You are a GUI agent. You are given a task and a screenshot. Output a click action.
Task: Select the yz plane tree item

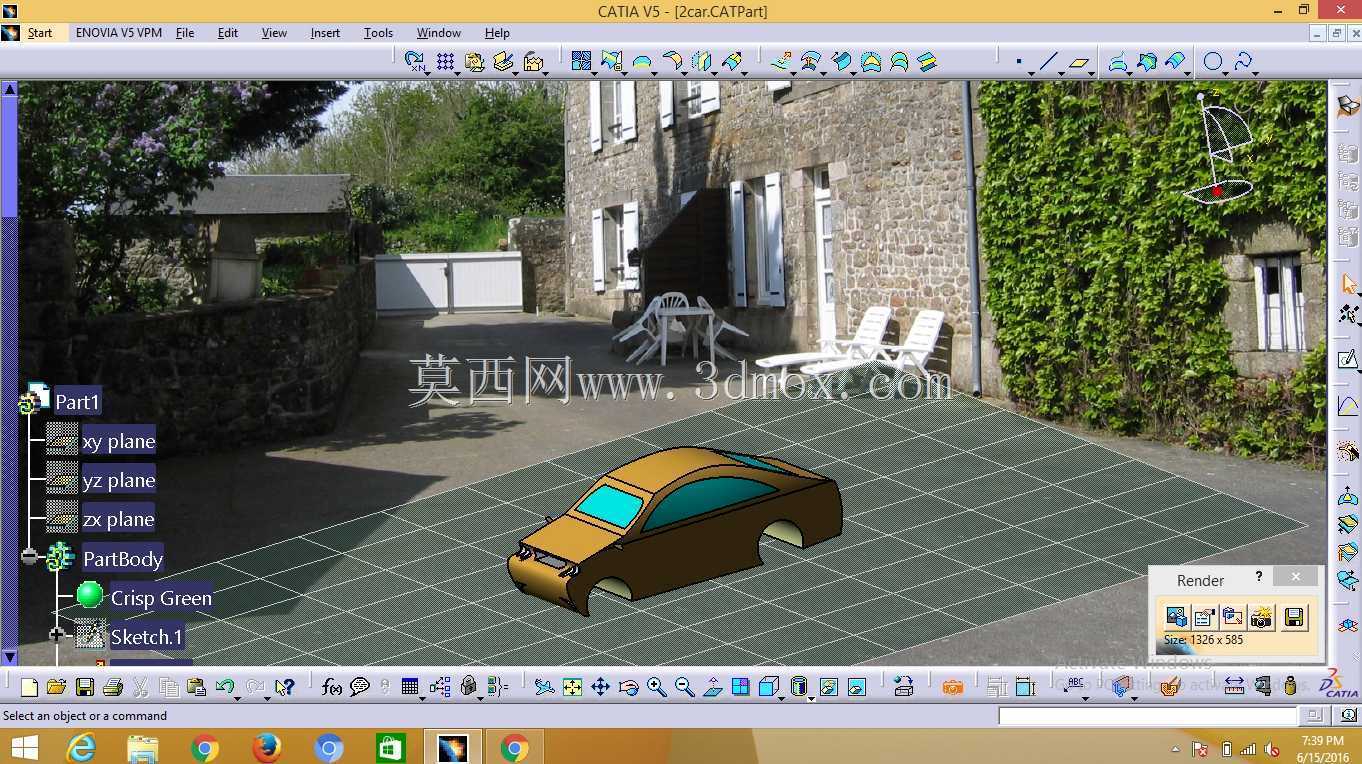click(118, 480)
